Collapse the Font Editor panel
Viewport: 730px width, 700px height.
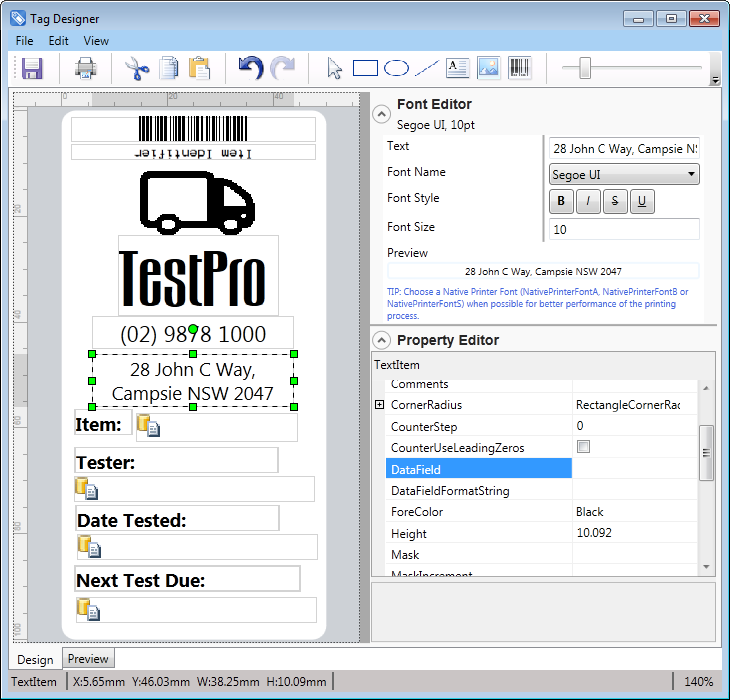coord(381,114)
